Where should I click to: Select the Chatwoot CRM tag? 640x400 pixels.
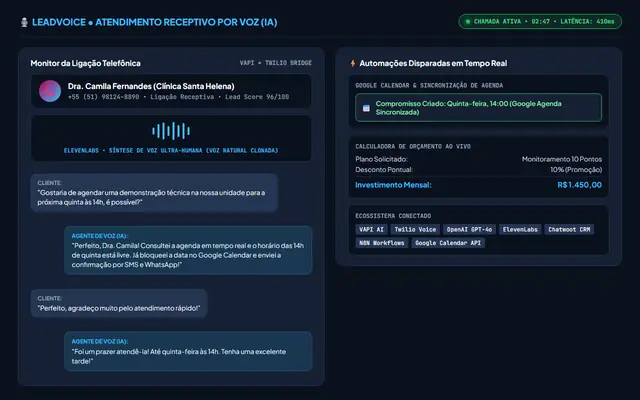click(x=569, y=229)
